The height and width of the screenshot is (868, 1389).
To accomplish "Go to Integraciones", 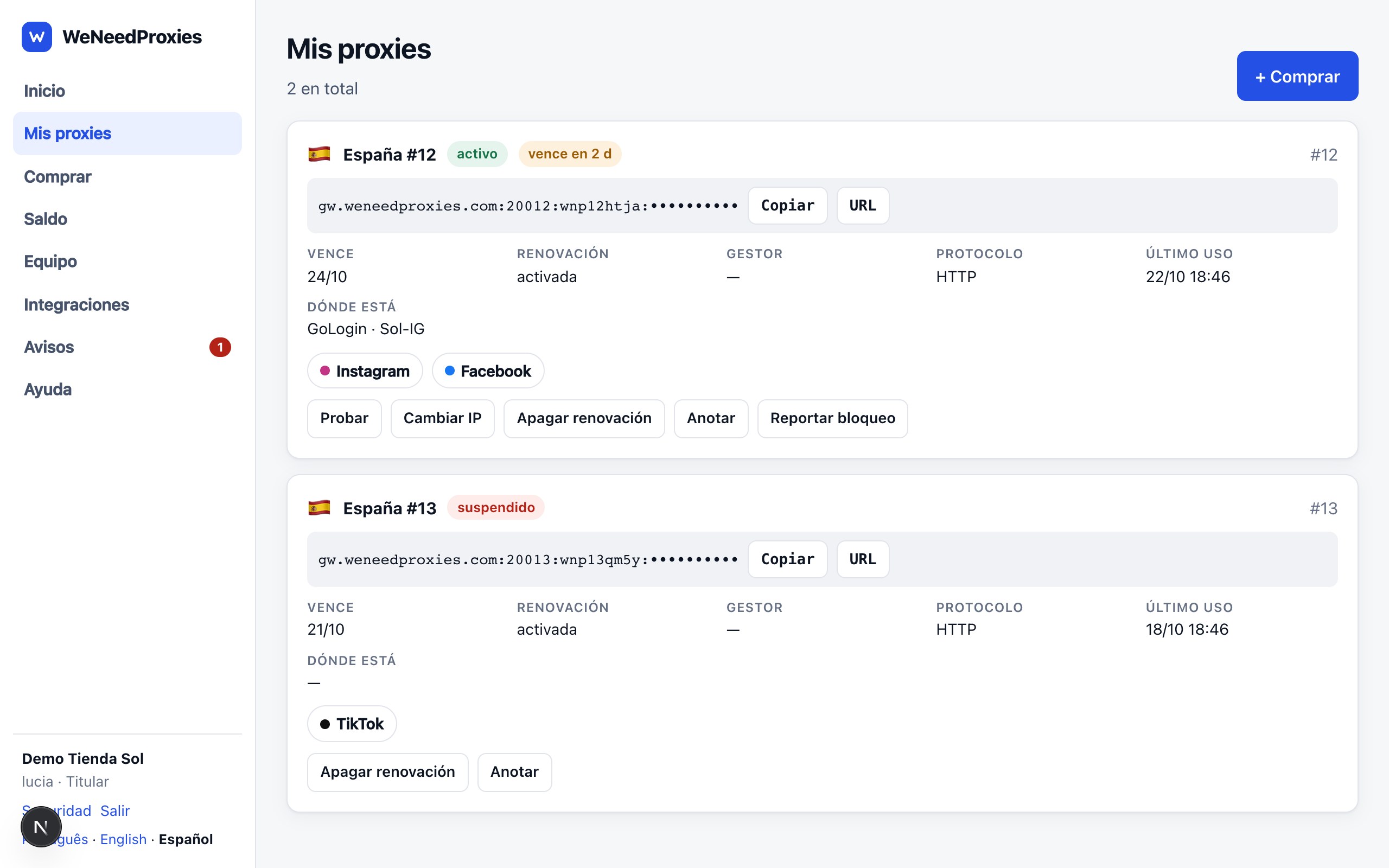I will pyautogui.click(x=128, y=304).
